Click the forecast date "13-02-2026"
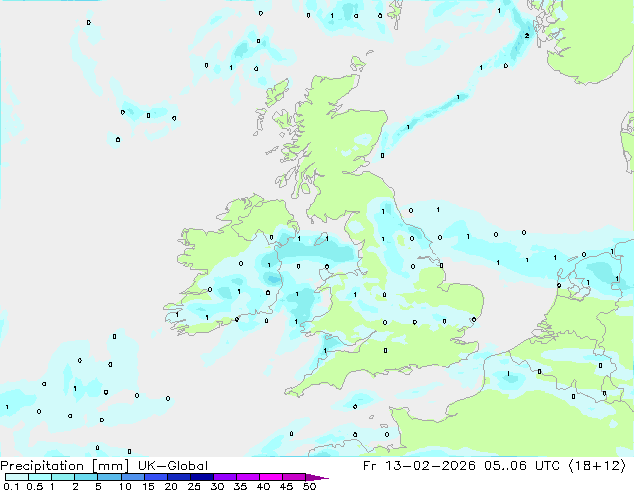 click(430, 466)
